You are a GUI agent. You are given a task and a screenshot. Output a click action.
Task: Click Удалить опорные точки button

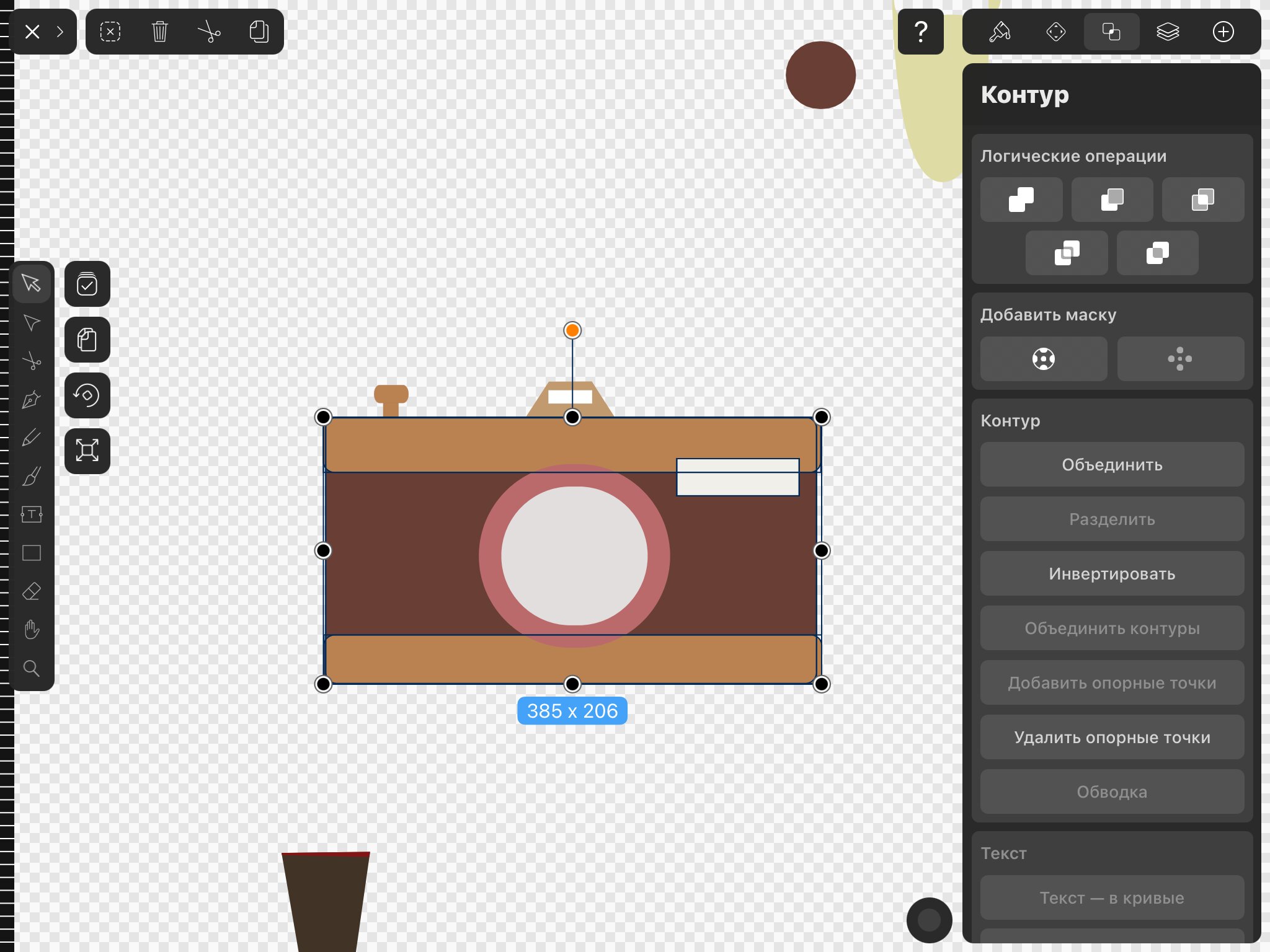tap(1112, 738)
